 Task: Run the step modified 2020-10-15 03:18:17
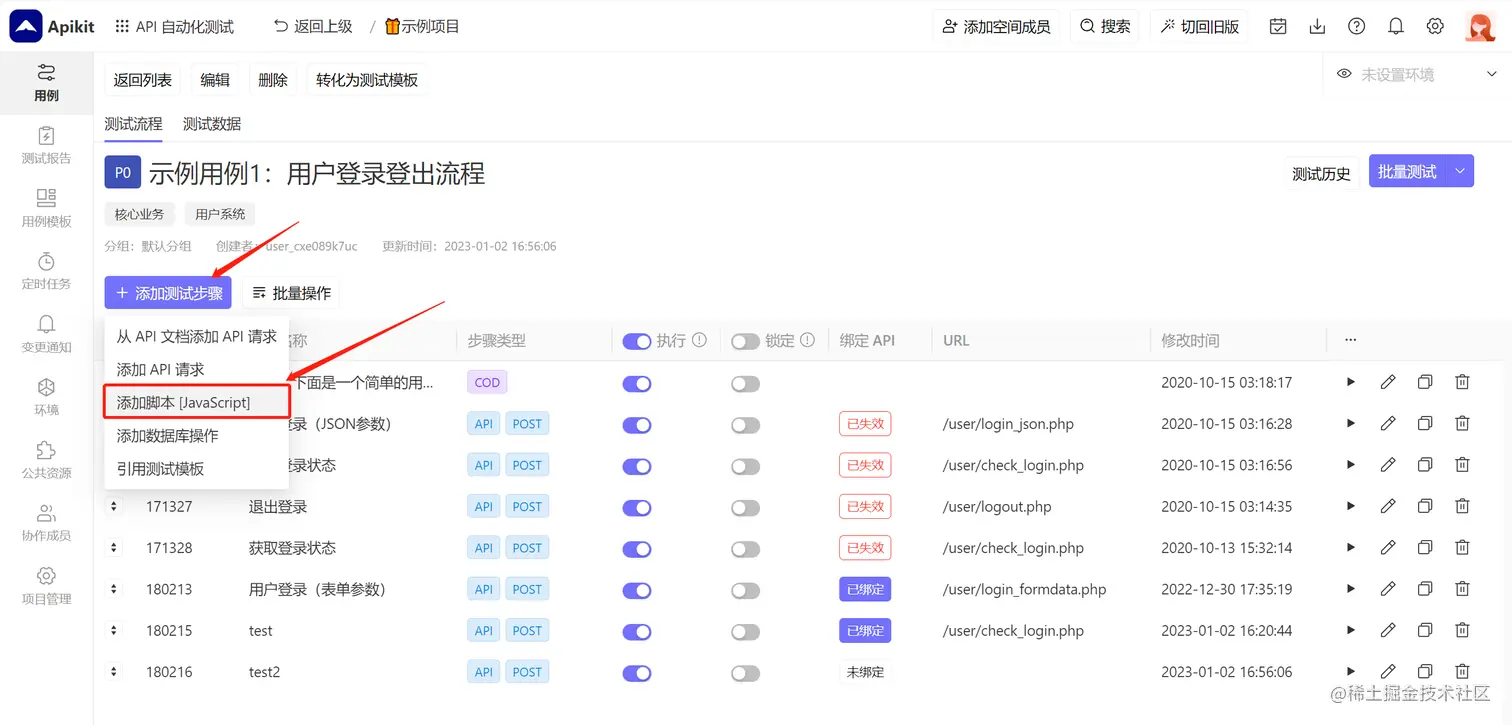1351,382
